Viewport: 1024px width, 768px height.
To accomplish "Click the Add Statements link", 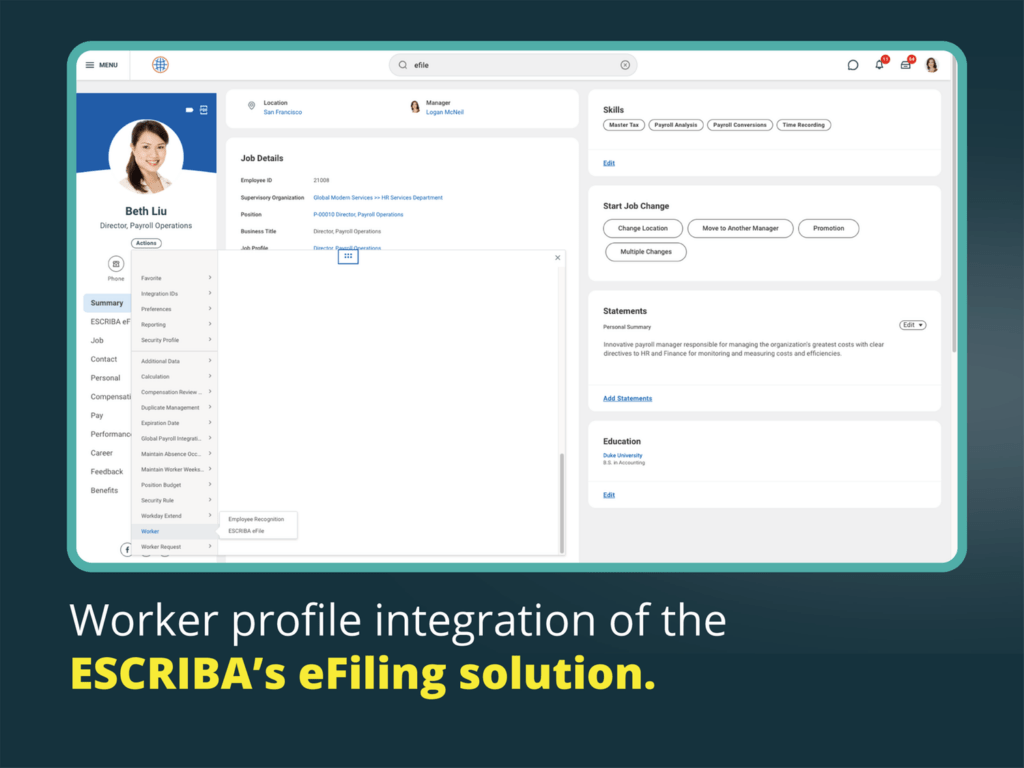I will pyautogui.click(x=627, y=398).
